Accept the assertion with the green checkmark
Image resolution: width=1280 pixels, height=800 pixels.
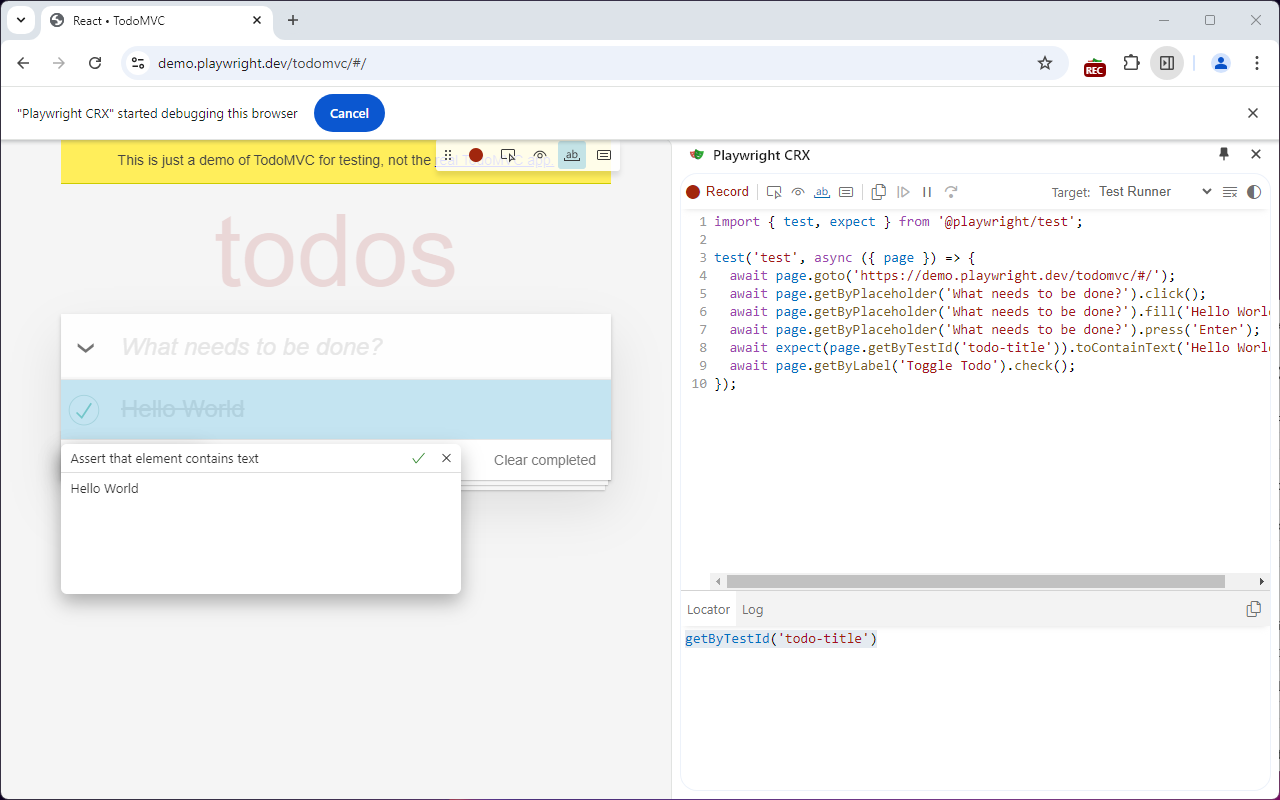(x=418, y=458)
